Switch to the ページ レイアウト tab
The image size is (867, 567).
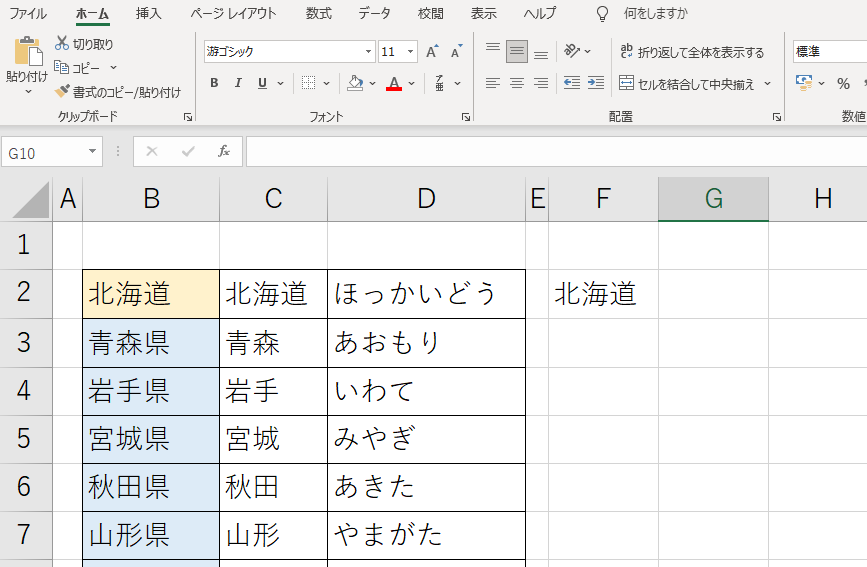233,13
